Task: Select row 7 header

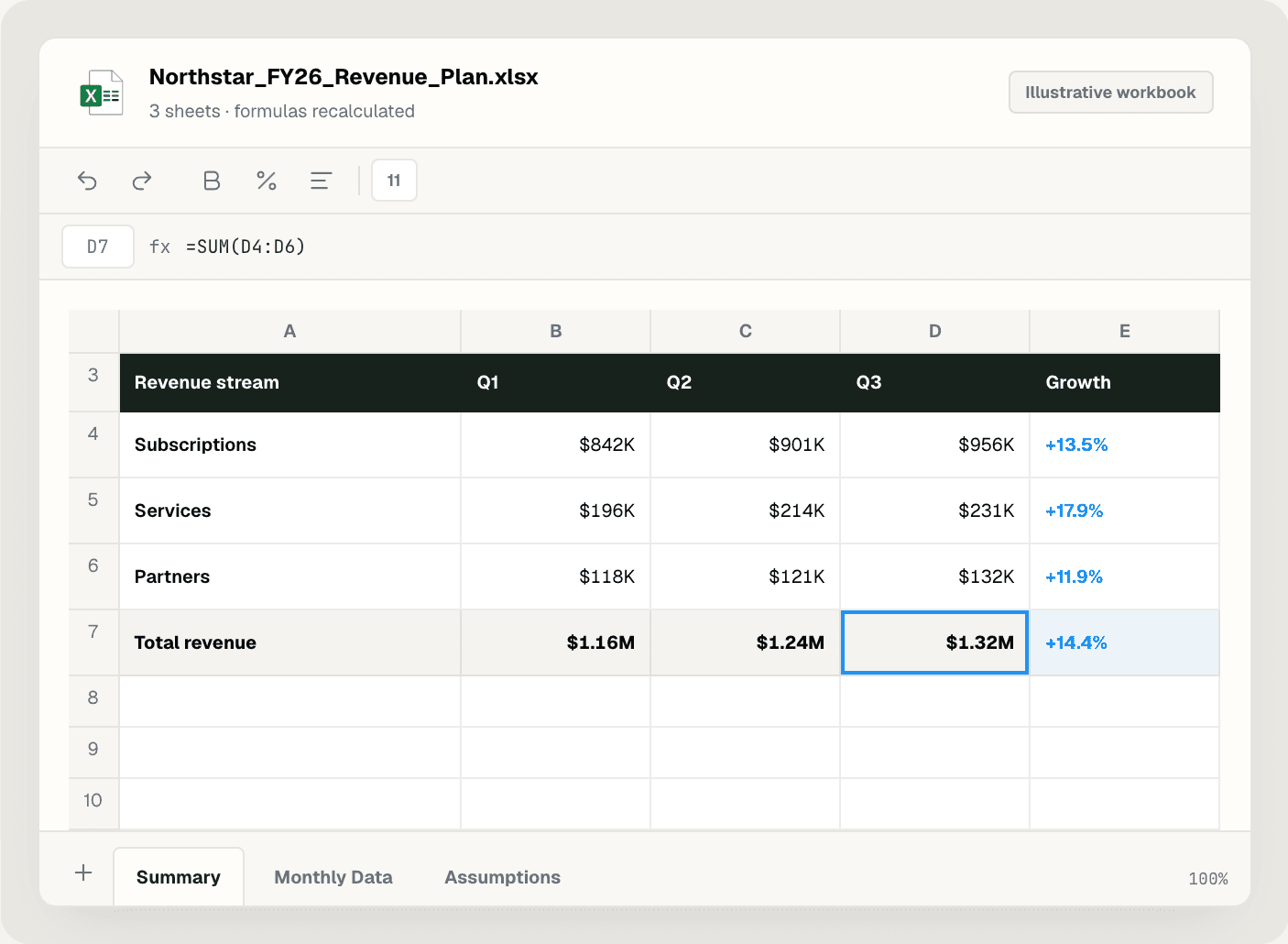Action: coord(93,642)
